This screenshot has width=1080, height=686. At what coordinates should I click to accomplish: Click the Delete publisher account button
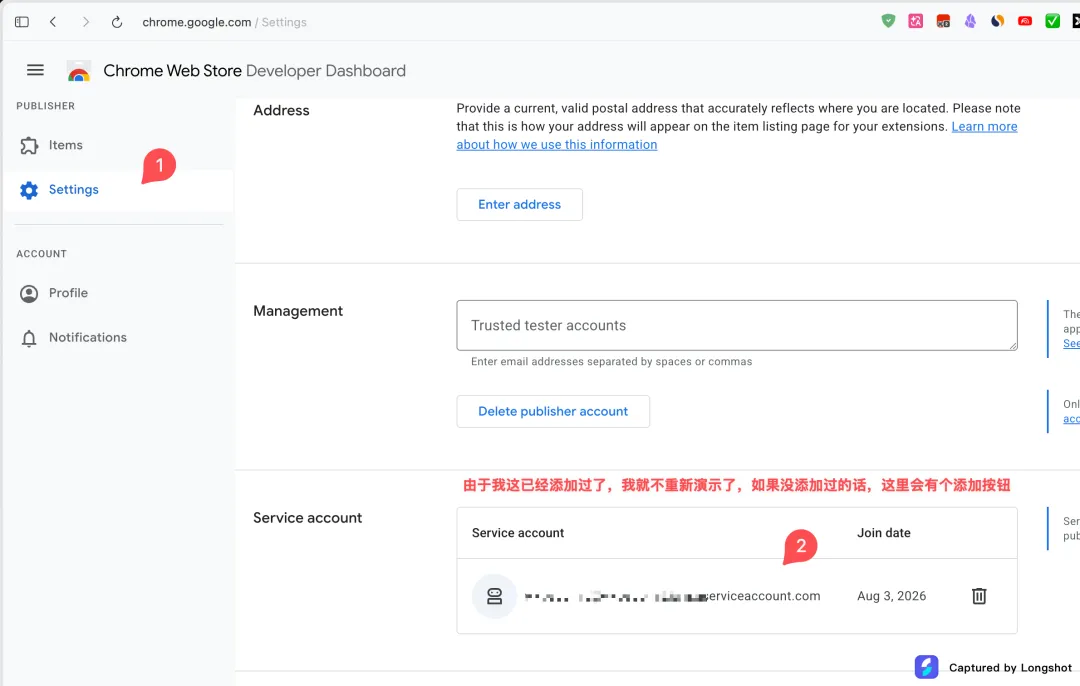tap(553, 411)
